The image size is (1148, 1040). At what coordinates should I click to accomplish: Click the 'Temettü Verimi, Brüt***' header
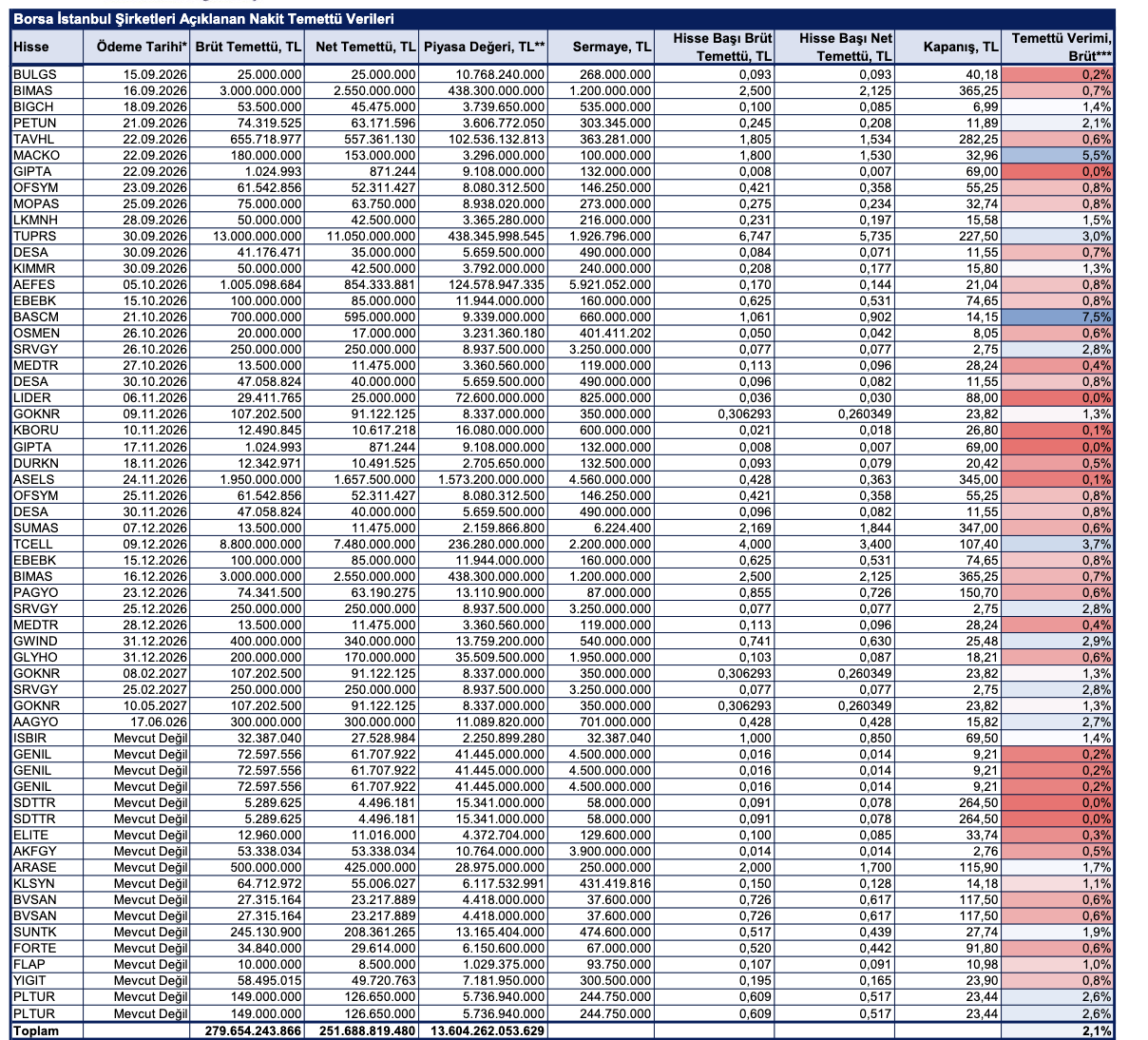coord(1062,47)
